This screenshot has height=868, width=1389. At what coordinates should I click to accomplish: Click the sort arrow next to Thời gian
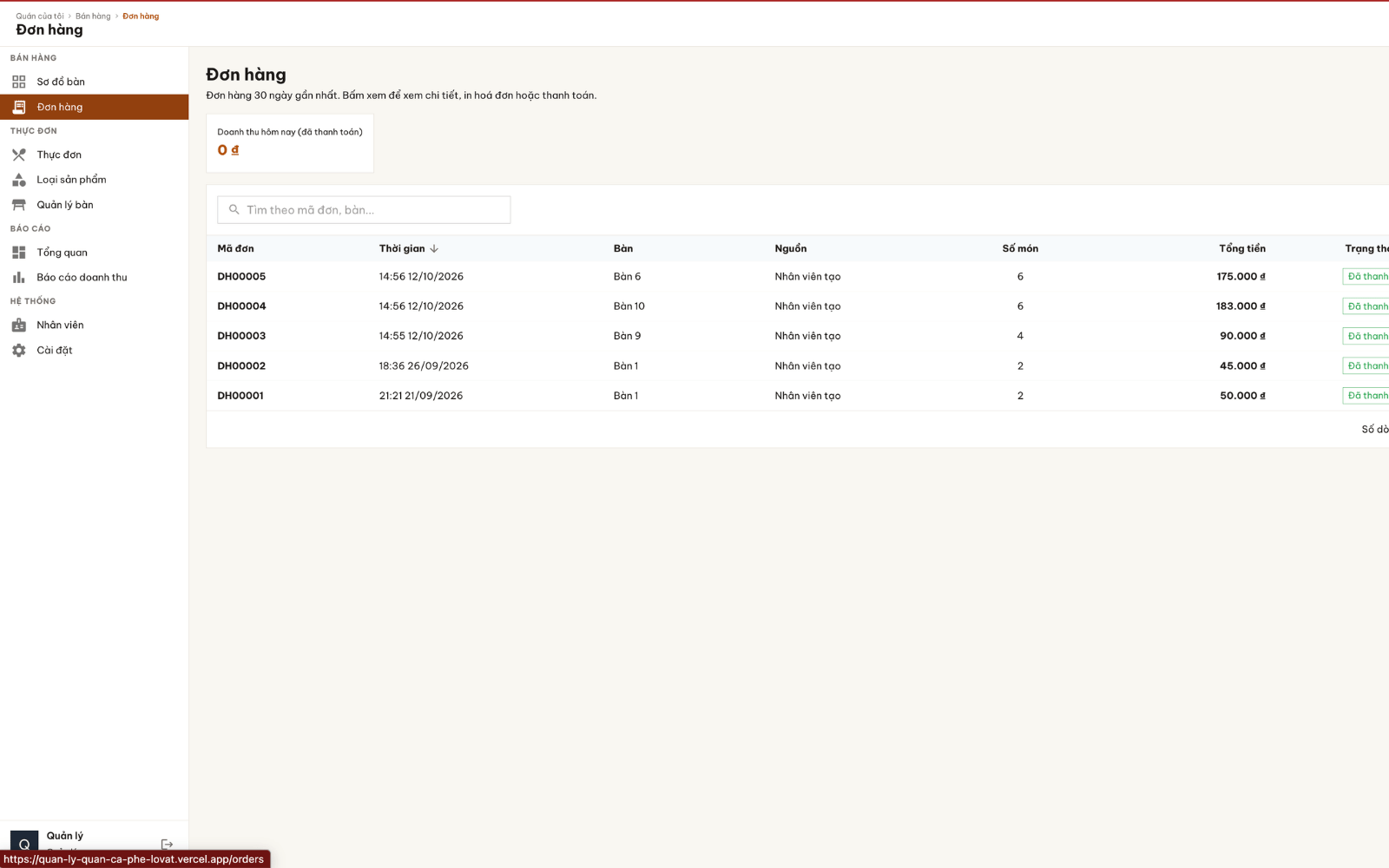click(x=434, y=248)
